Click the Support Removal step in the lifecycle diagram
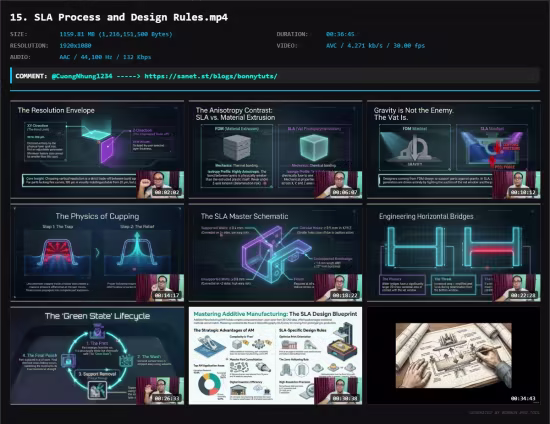This screenshot has height=424, width=550. 98,374
